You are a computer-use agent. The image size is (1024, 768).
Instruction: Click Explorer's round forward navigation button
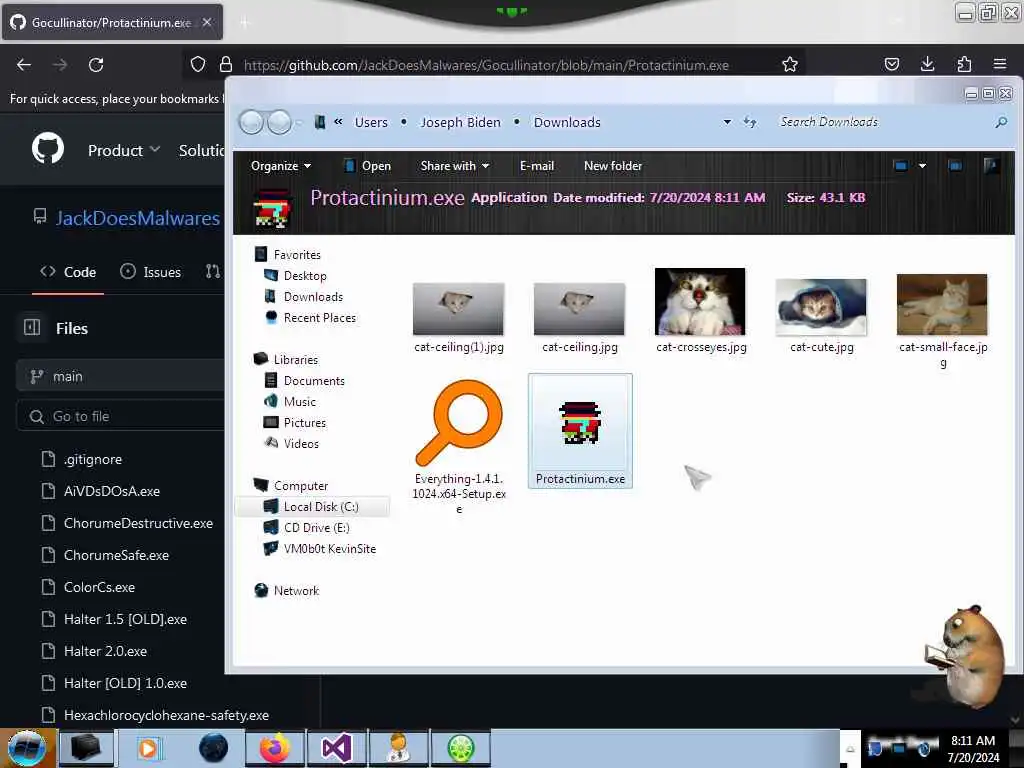coord(280,121)
